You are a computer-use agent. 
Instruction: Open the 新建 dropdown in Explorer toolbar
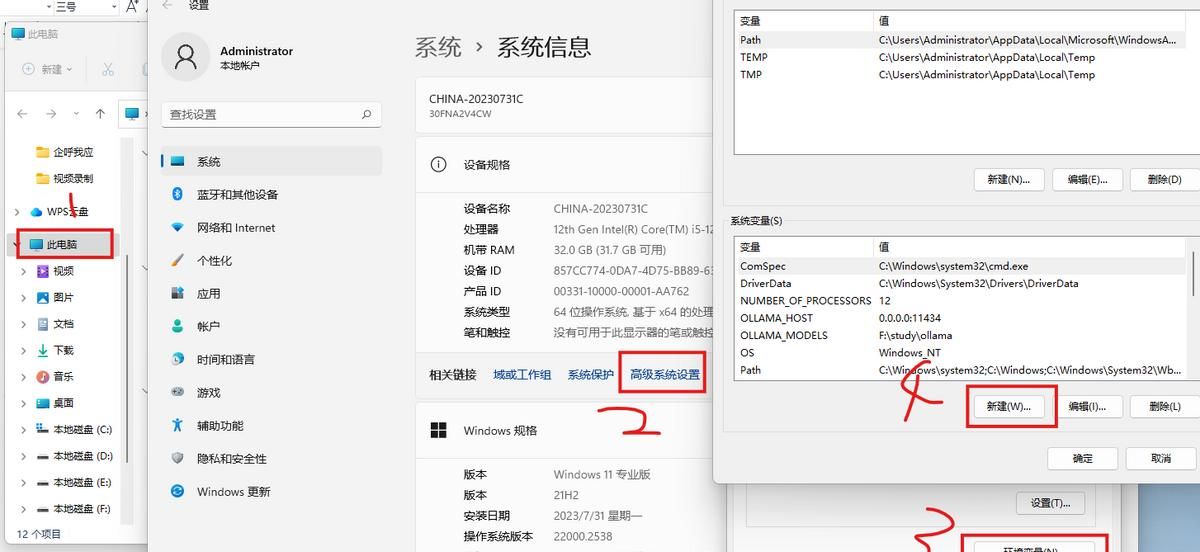(x=47, y=69)
